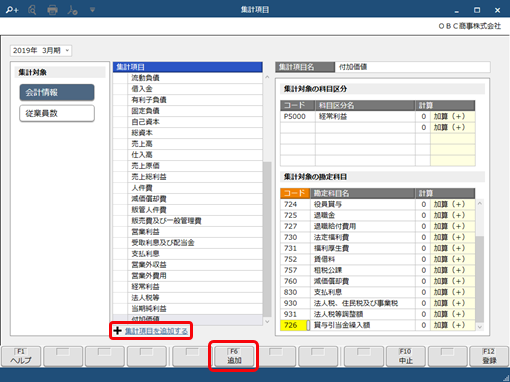The height and width of the screenshot is (382, 510).
Task: Click the 勘定科目 table scrollbar thumb
Action: pyautogui.click(x=480, y=279)
